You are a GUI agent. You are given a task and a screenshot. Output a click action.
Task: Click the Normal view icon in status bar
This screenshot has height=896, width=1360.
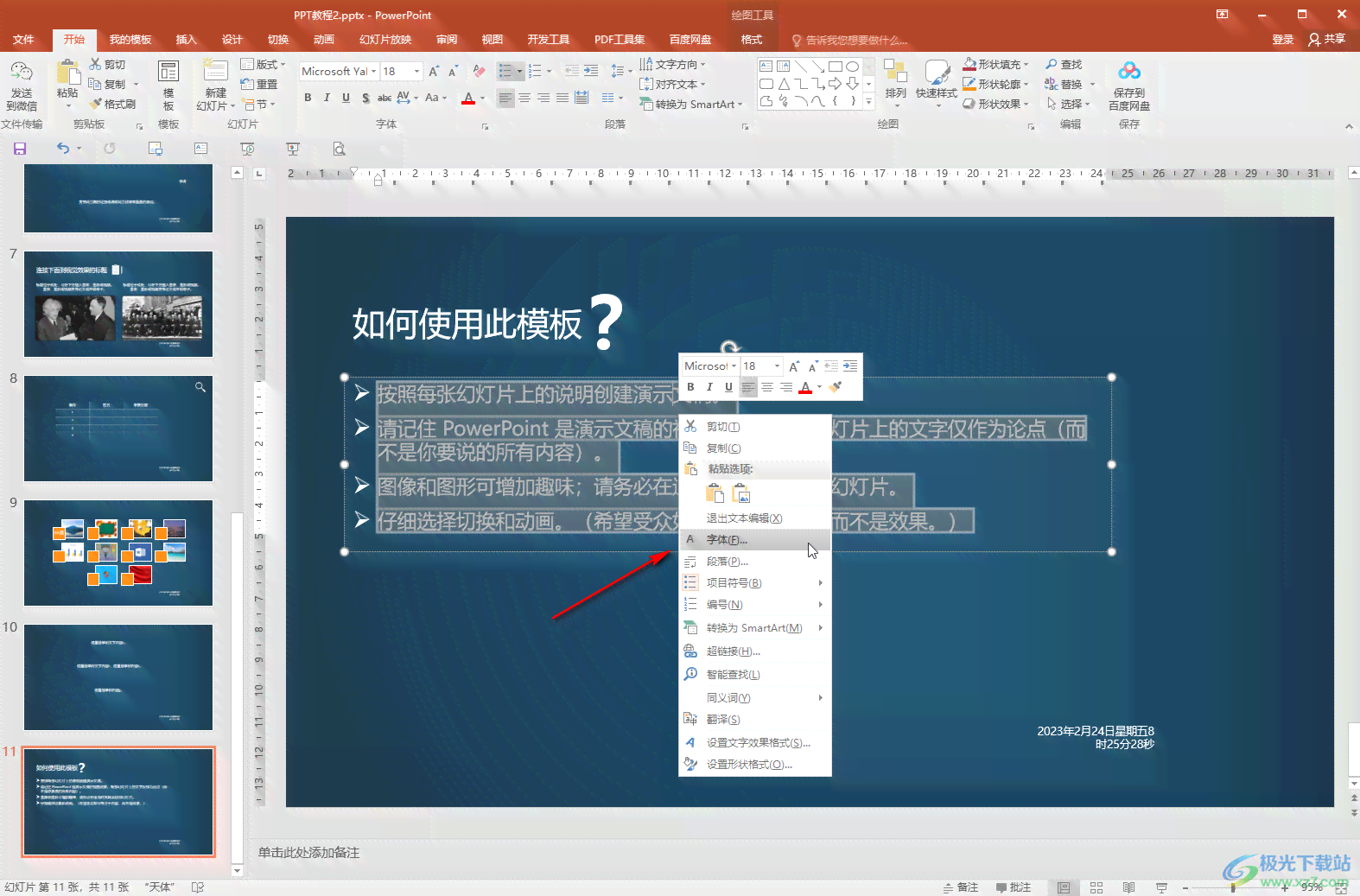coord(1064,887)
